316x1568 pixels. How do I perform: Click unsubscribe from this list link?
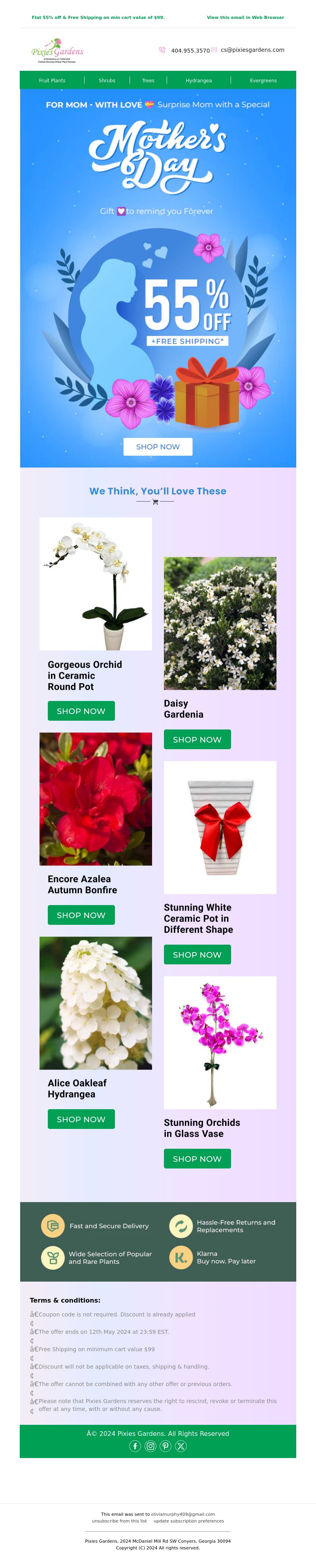click(x=119, y=1521)
